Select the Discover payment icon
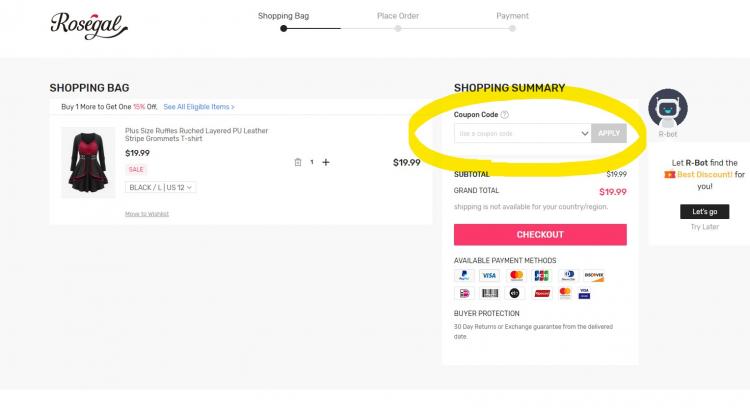 pos(594,275)
